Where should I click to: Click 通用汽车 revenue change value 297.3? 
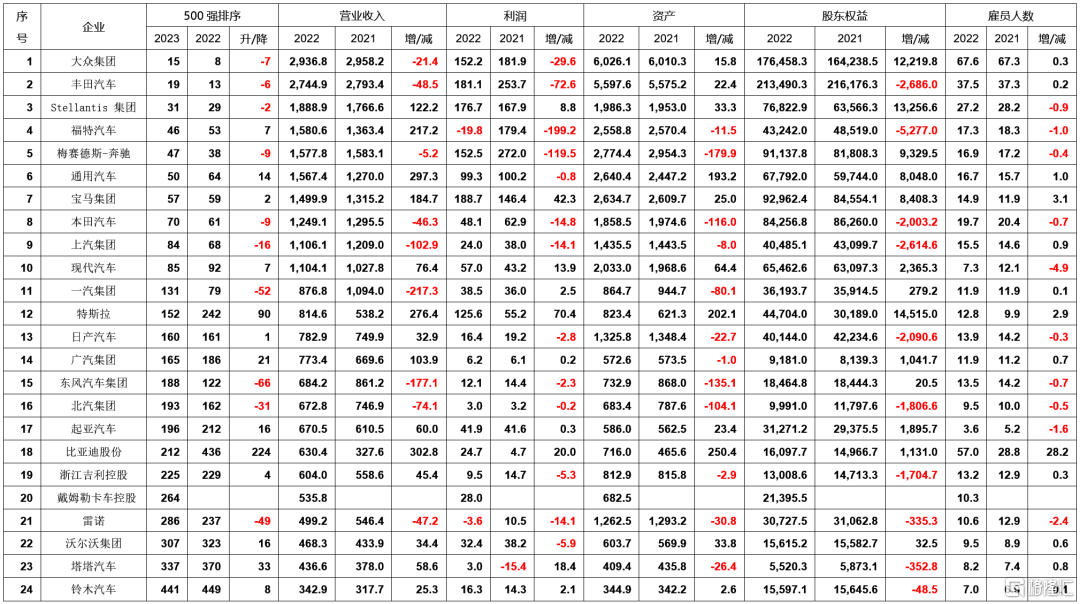(424, 176)
